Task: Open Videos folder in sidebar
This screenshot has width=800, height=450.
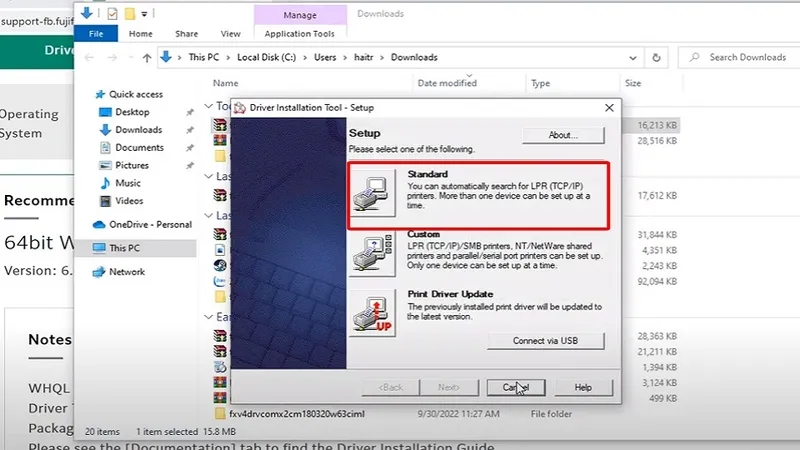Action: point(129,201)
